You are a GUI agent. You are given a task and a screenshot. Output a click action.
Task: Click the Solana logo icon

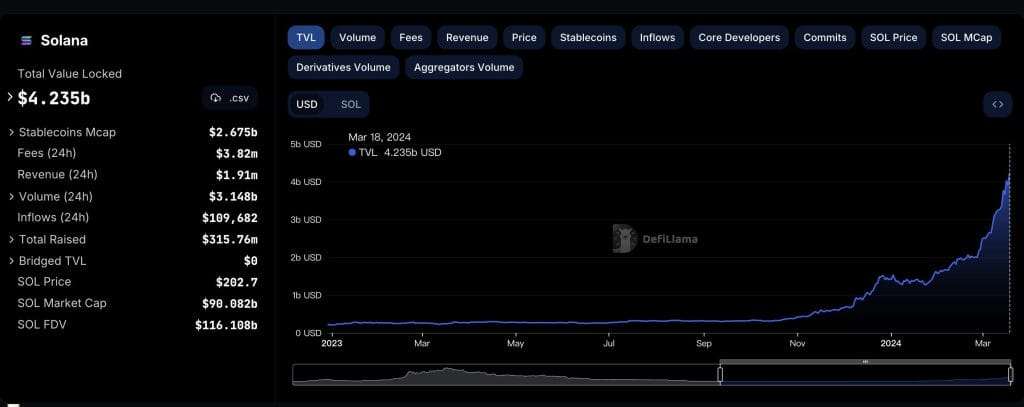tap(26, 41)
